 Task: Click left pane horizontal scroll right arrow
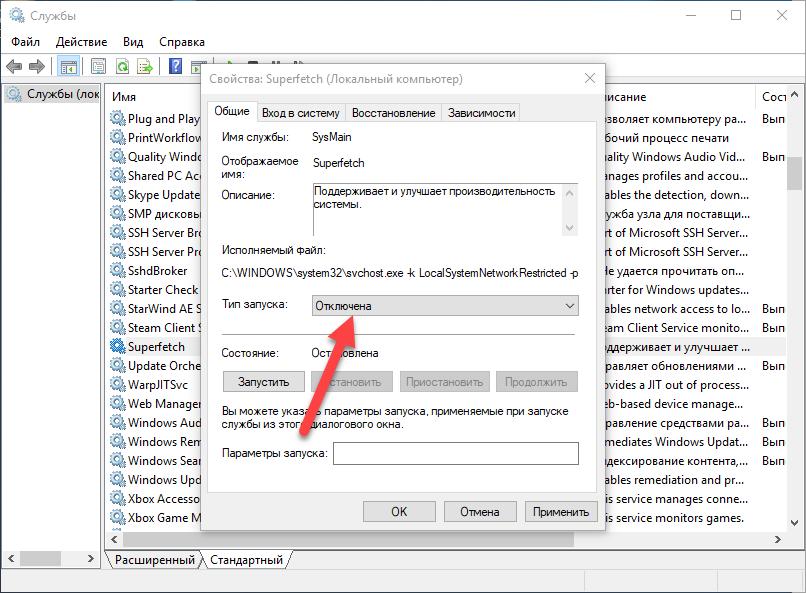coord(90,558)
